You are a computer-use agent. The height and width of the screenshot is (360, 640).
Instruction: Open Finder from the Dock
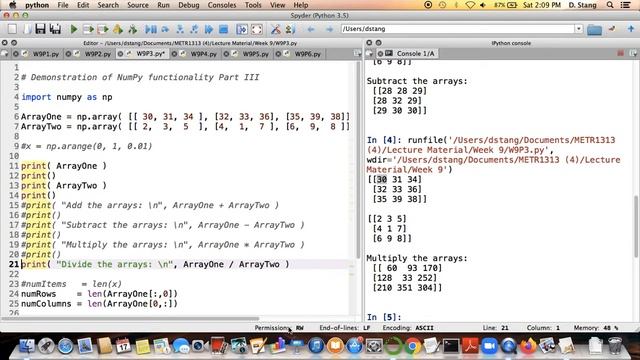click(27, 346)
